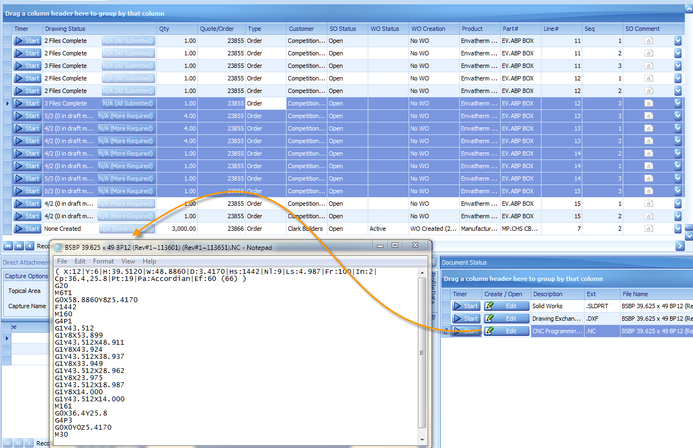Expand row dropdown arrow for Line 11 Seq 2

click(678, 53)
